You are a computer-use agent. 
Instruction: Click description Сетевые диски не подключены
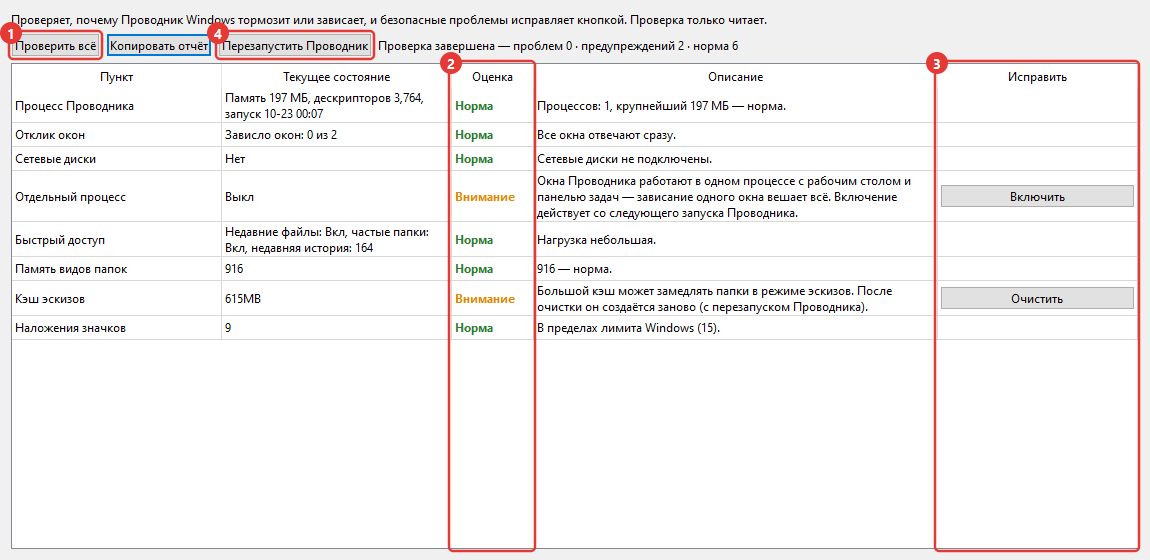[x=625, y=159]
